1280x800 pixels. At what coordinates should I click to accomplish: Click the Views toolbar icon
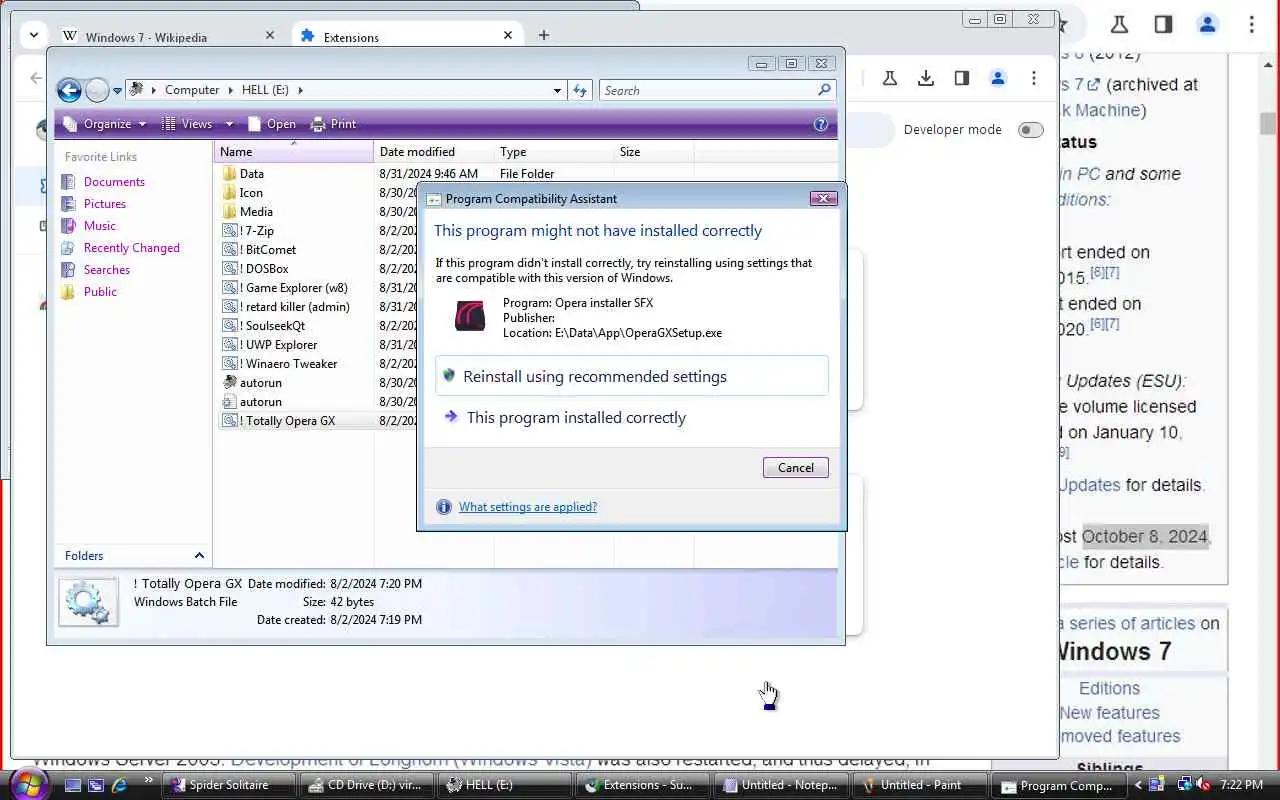[169, 124]
